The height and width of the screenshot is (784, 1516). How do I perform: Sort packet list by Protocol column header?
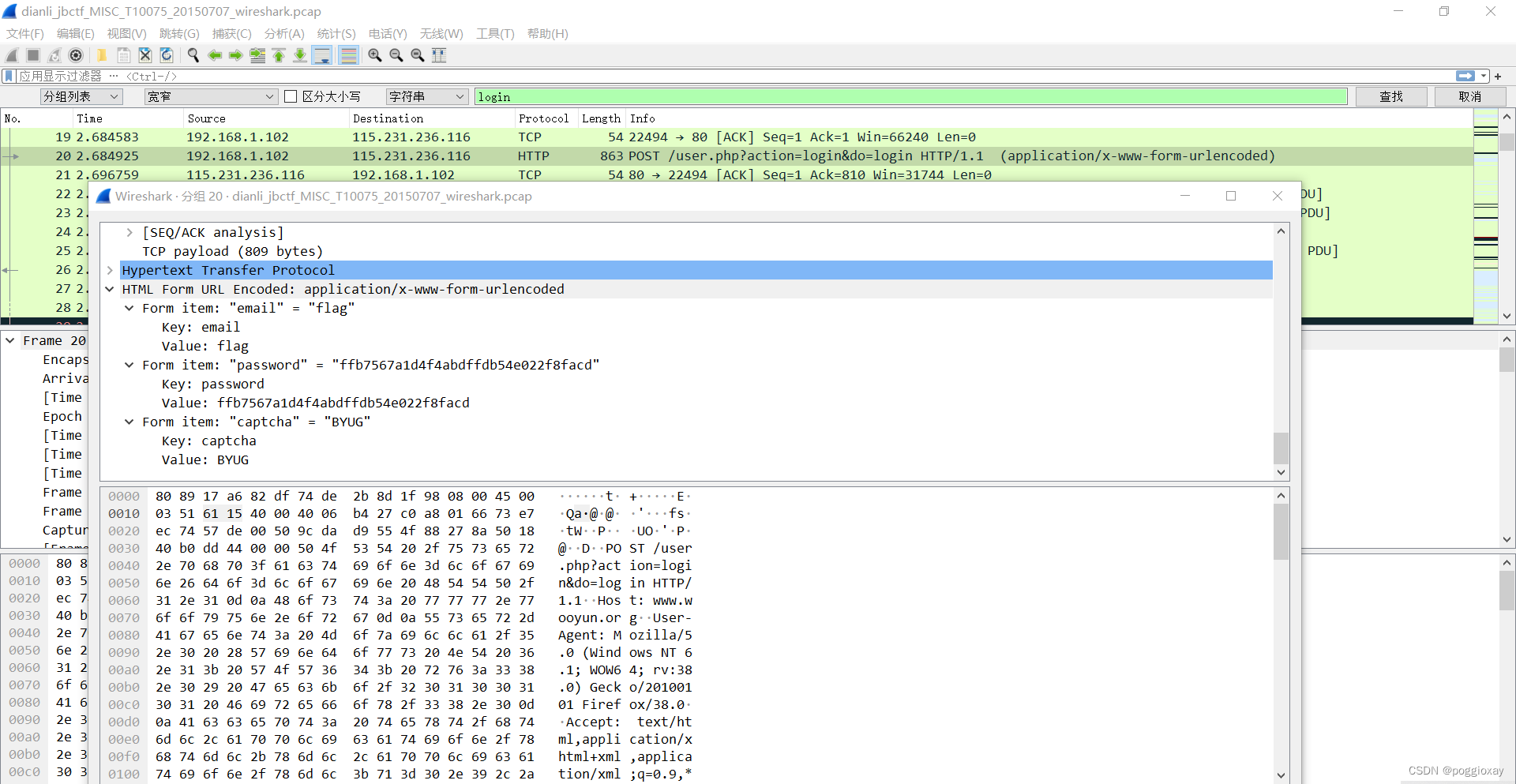tap(546, 118)
